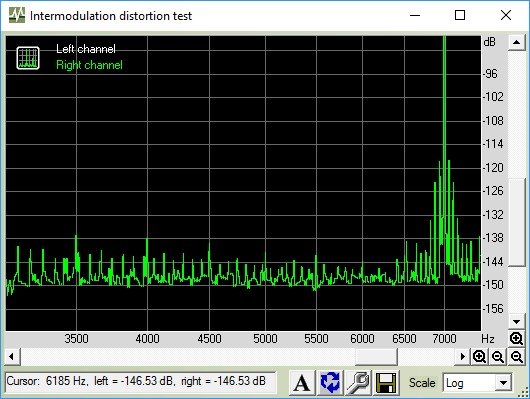Click the magnifier-plus icon beside the Hz label
This screenshot has height=399, width=530.
click(x=516, y=338)
